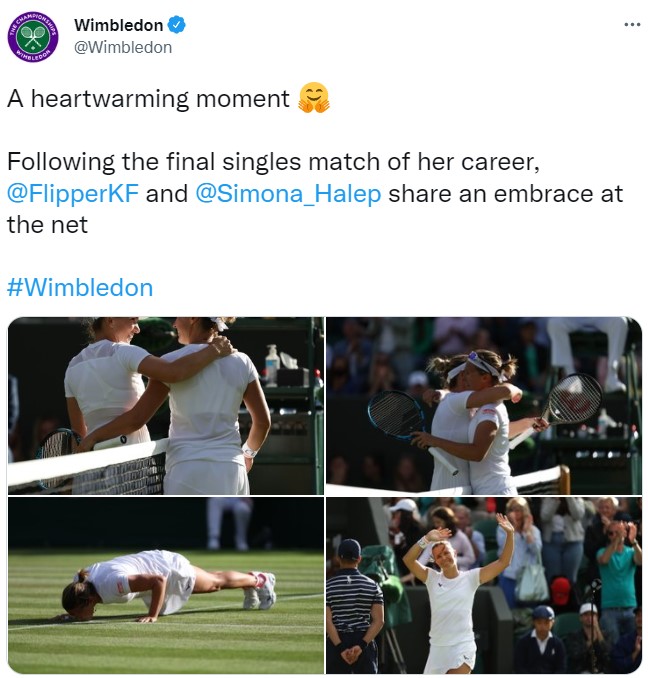The width and height of the screenshot is (648, 678).
Task: Click the bold Wimbledon display name
Action: point(118,26)
